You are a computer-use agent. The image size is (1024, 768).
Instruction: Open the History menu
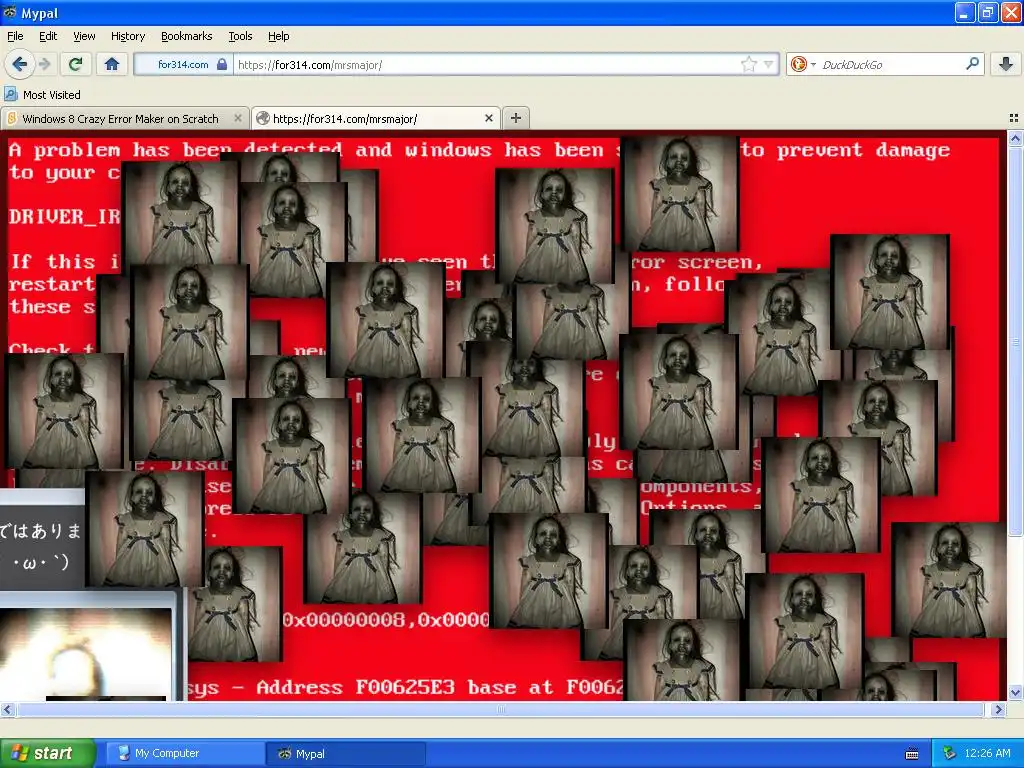coord(128,36)
